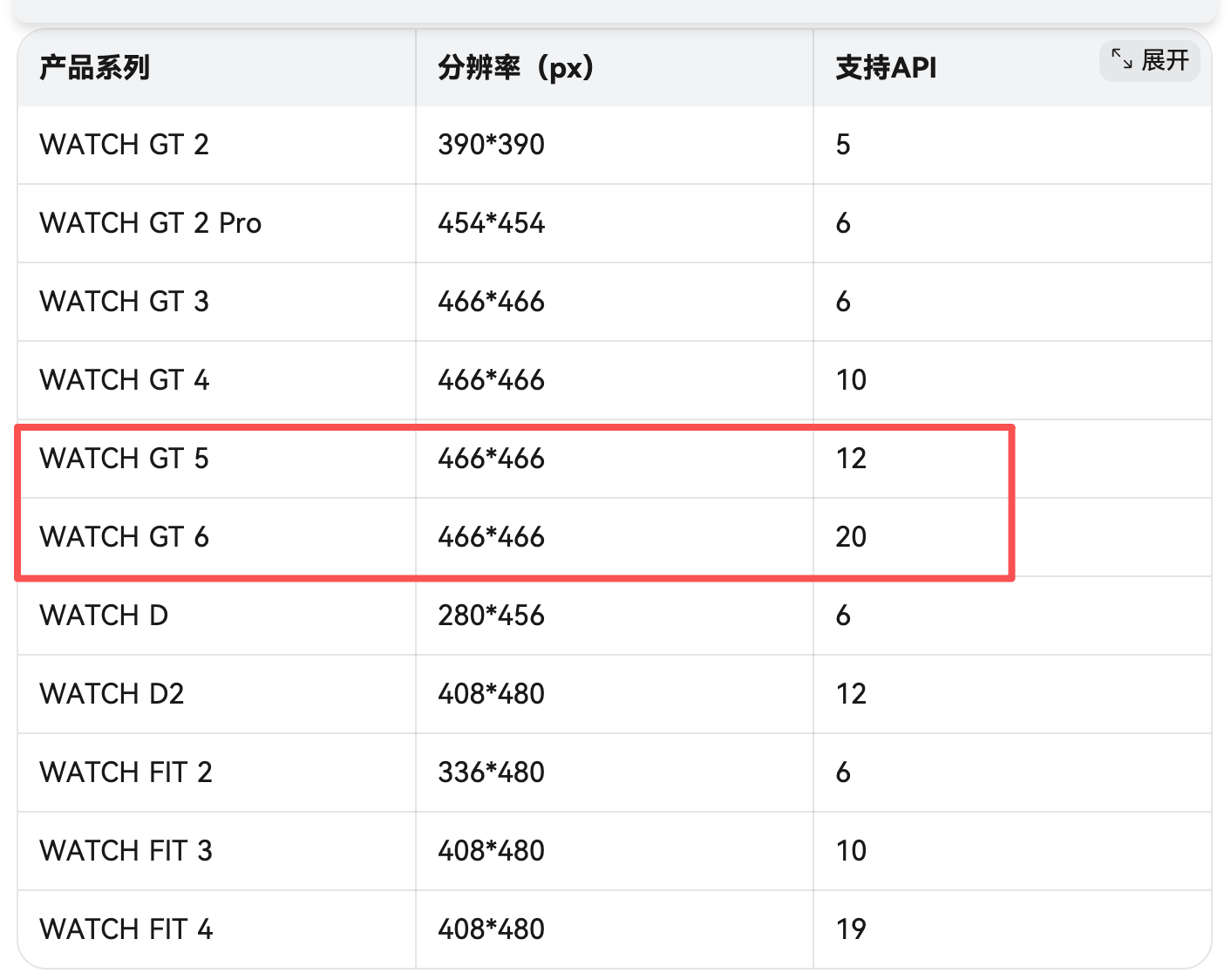Click API value 10 for WATCH FIT 3
1231x980 pixels.
pyautogui.click(x=851, y=851)
